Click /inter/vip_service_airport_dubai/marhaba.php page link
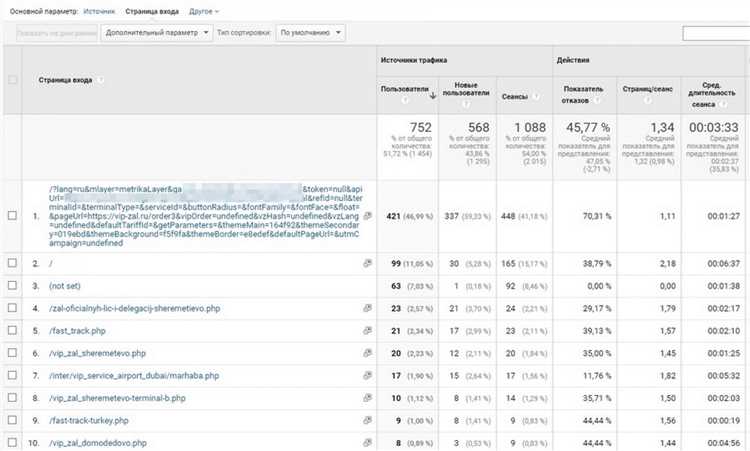750x451 pixels. point(126,375)
